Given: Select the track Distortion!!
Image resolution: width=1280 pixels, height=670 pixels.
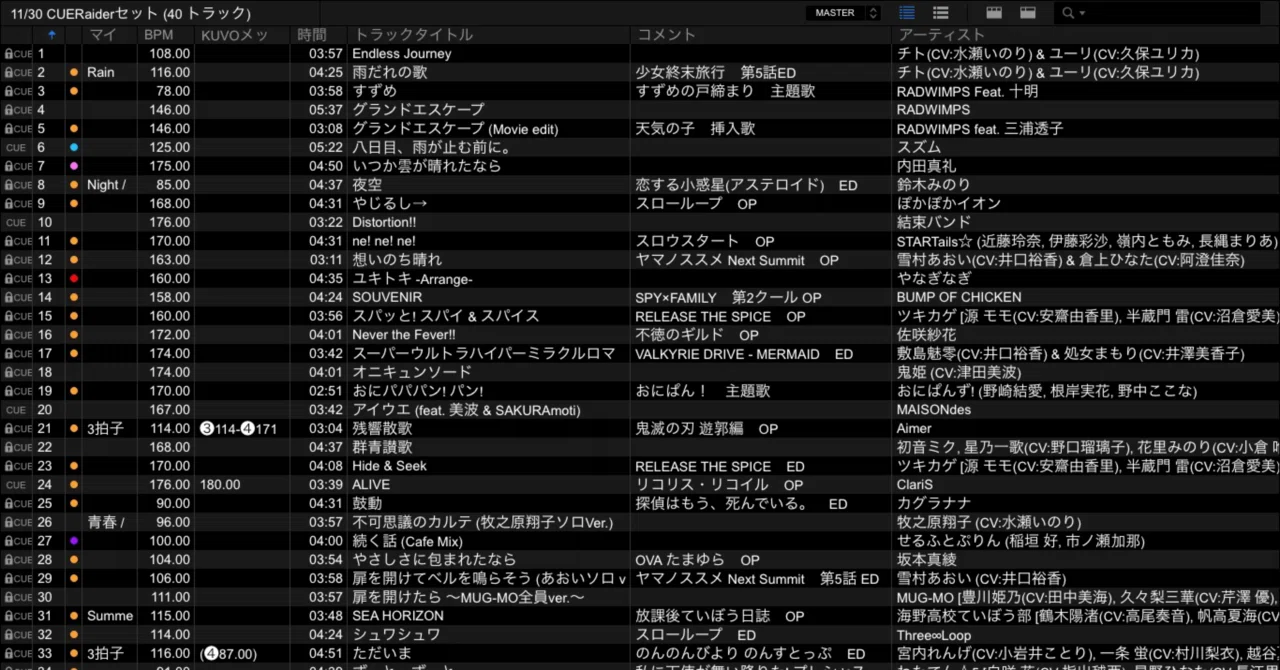Looking at the screenshot, I should [384, 223].
